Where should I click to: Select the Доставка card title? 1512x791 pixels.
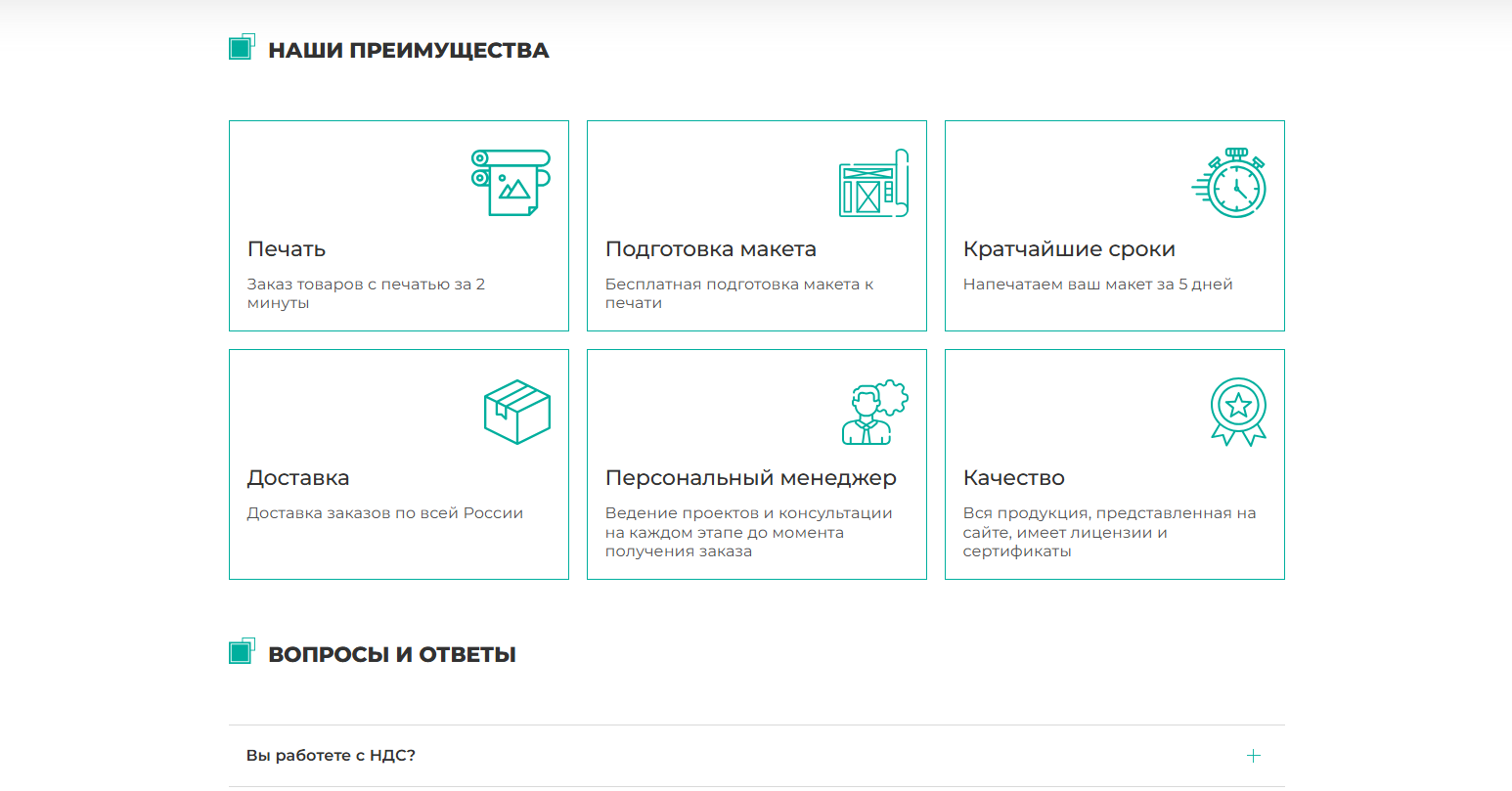[x=298, y=478]
